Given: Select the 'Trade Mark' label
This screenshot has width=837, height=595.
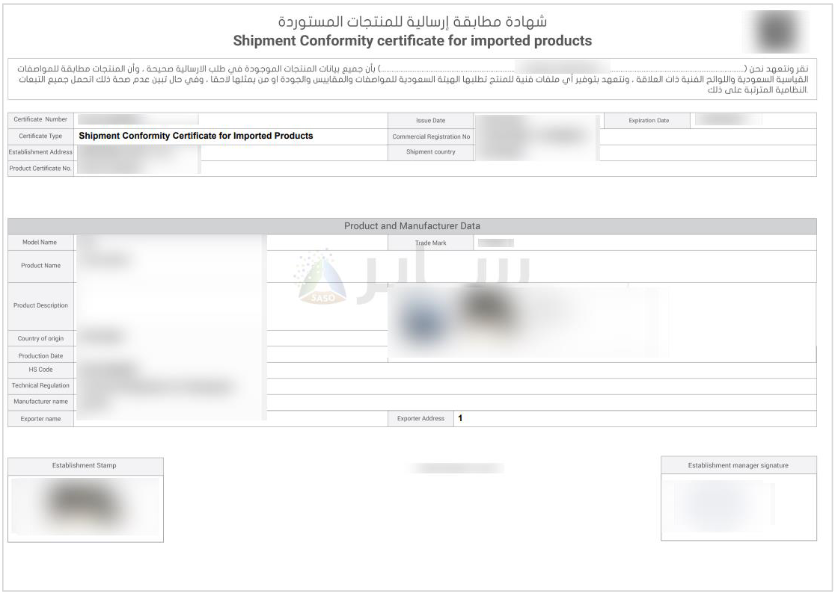Looking at the screenshot, I should point(430,243).
